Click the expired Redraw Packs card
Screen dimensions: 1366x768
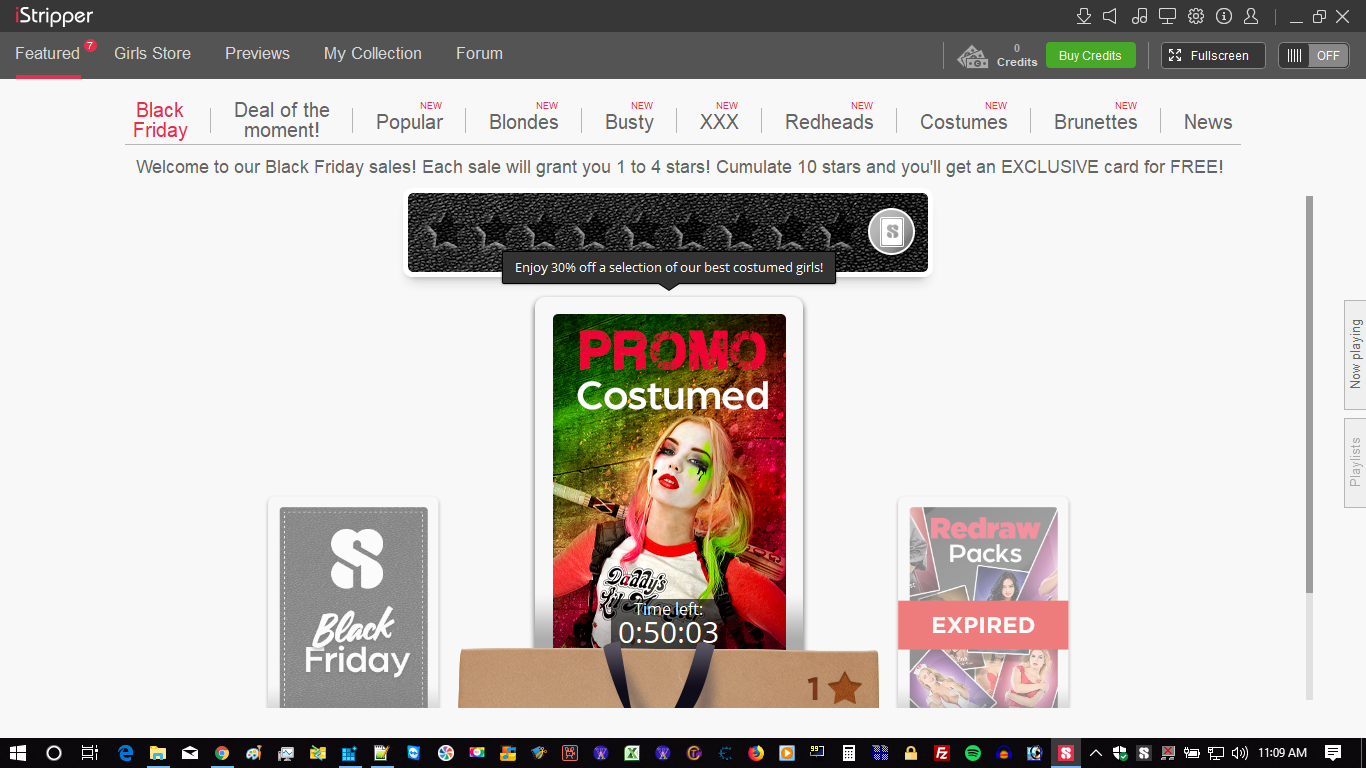[x=983, y=605]
